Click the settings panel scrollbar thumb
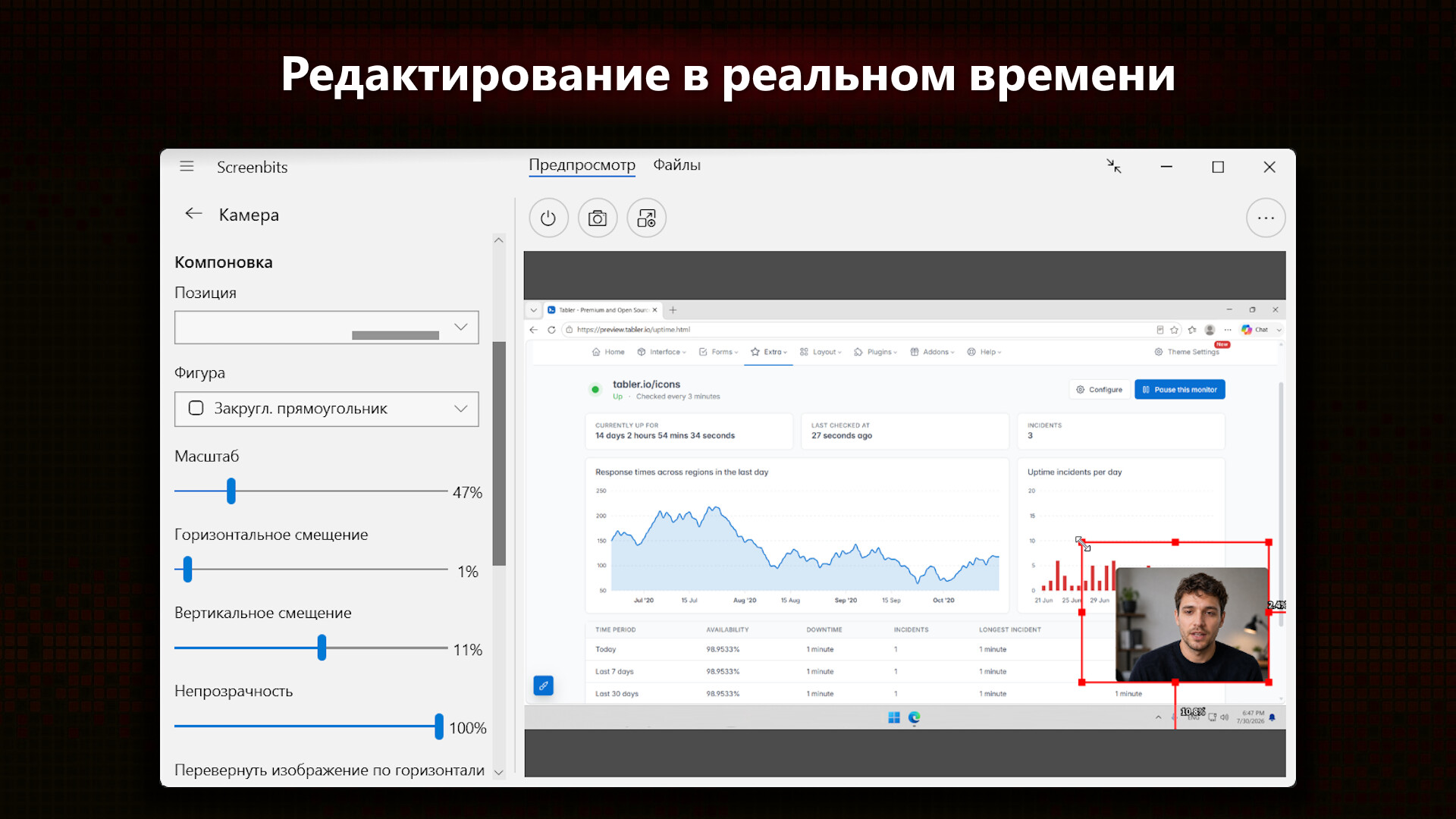Screen dimensions: 1456x819 (x=499, y=453)
